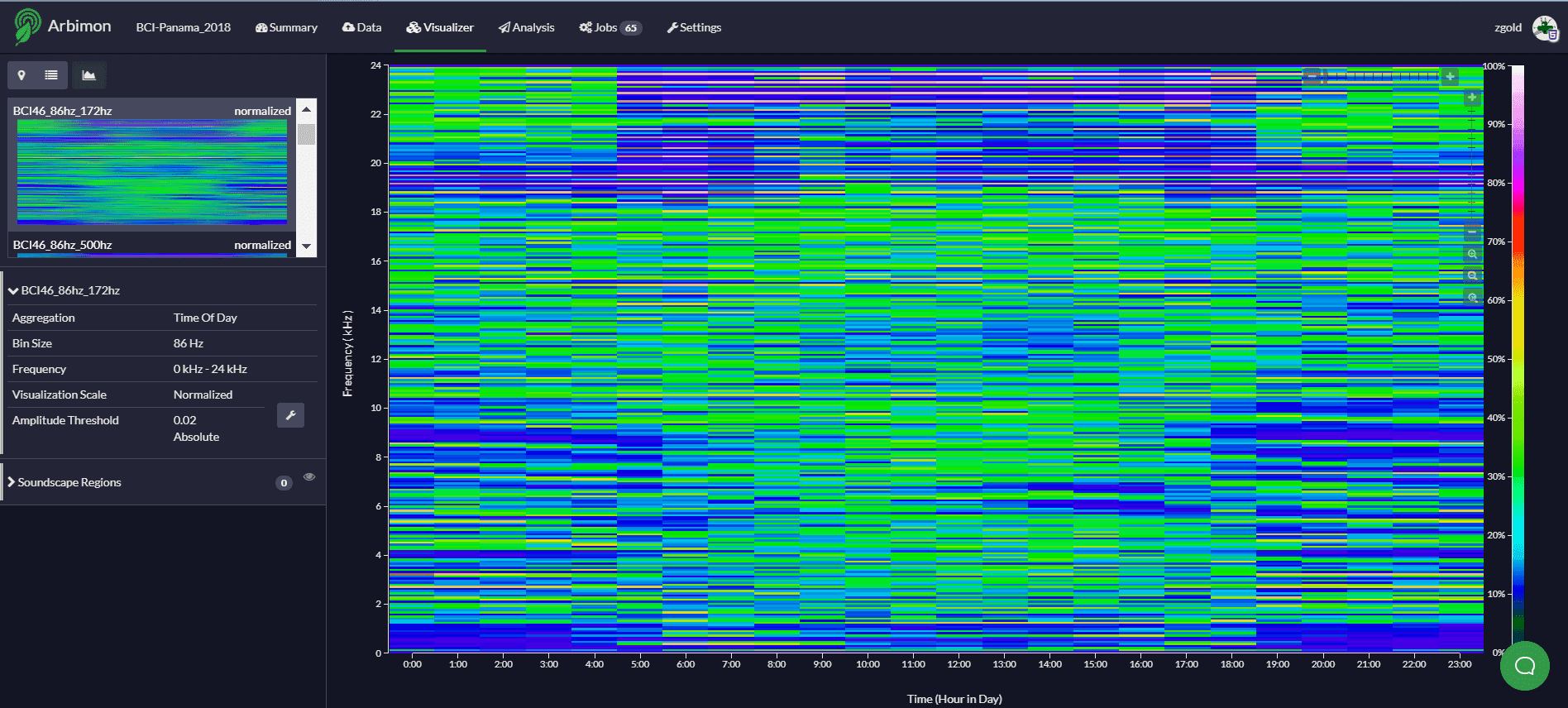1568x708 pixels.
Task: Click the zgold username link
Action: pyautogui.click(x=1508, y=27)
